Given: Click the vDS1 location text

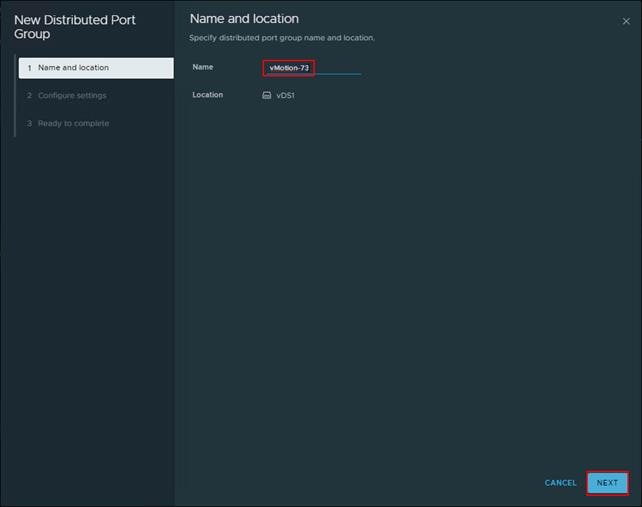Looking at the screenshot, I should pos(285,95).
